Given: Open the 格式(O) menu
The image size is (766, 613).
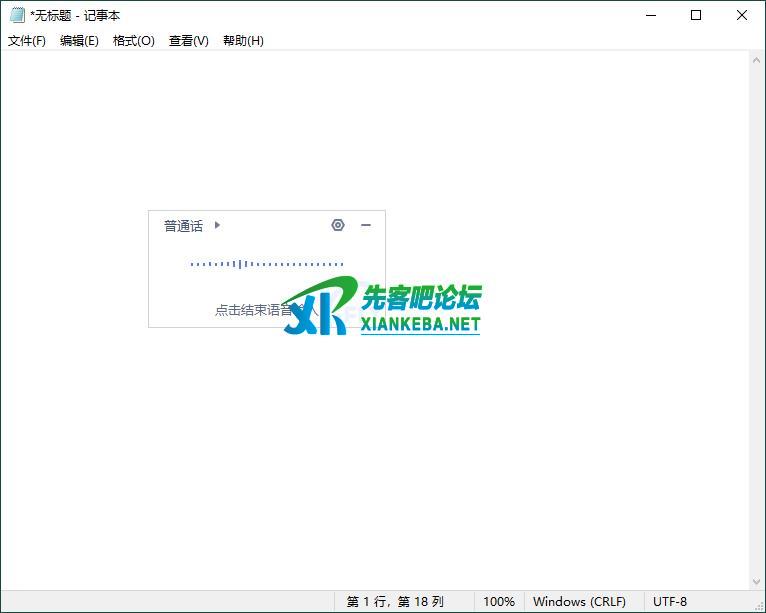Looking at the screenshot, I should pos(133,41).
